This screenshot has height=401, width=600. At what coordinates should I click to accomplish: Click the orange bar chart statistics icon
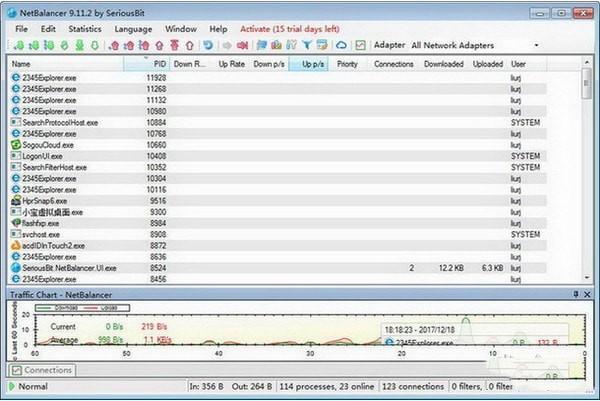276,45
